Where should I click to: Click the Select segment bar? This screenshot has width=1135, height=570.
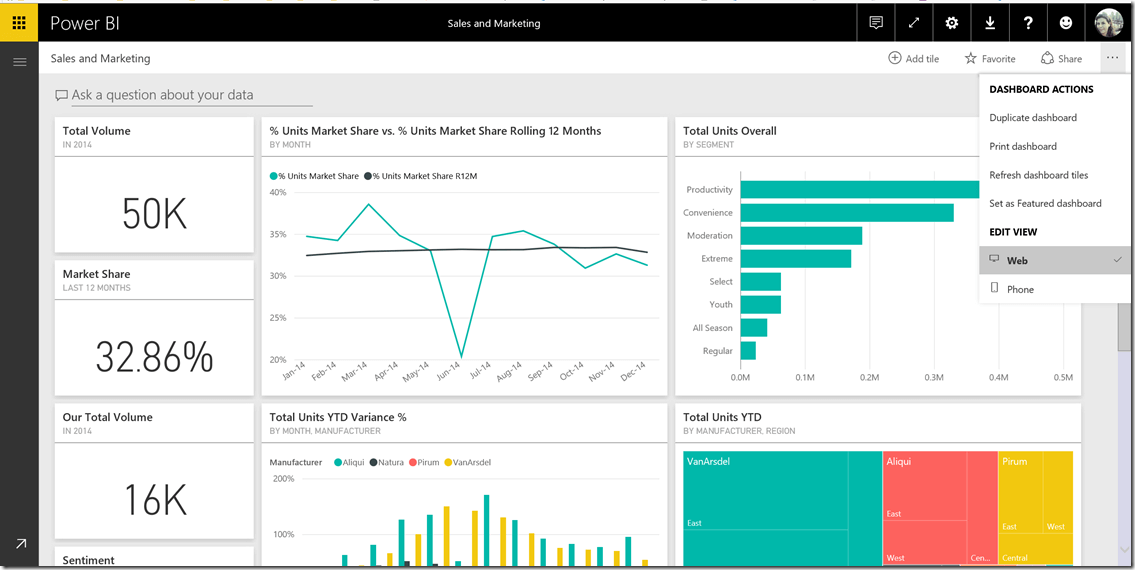click(x=761, y=282)
